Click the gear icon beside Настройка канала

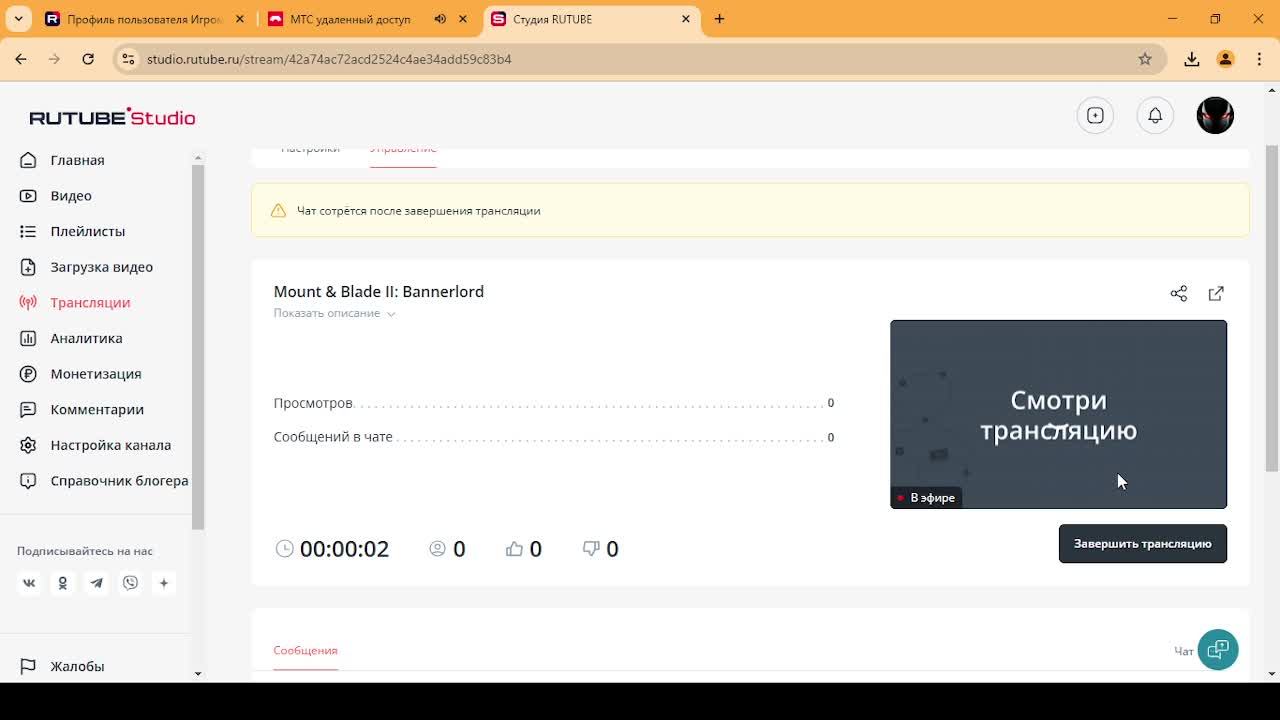tap(28, 445)
